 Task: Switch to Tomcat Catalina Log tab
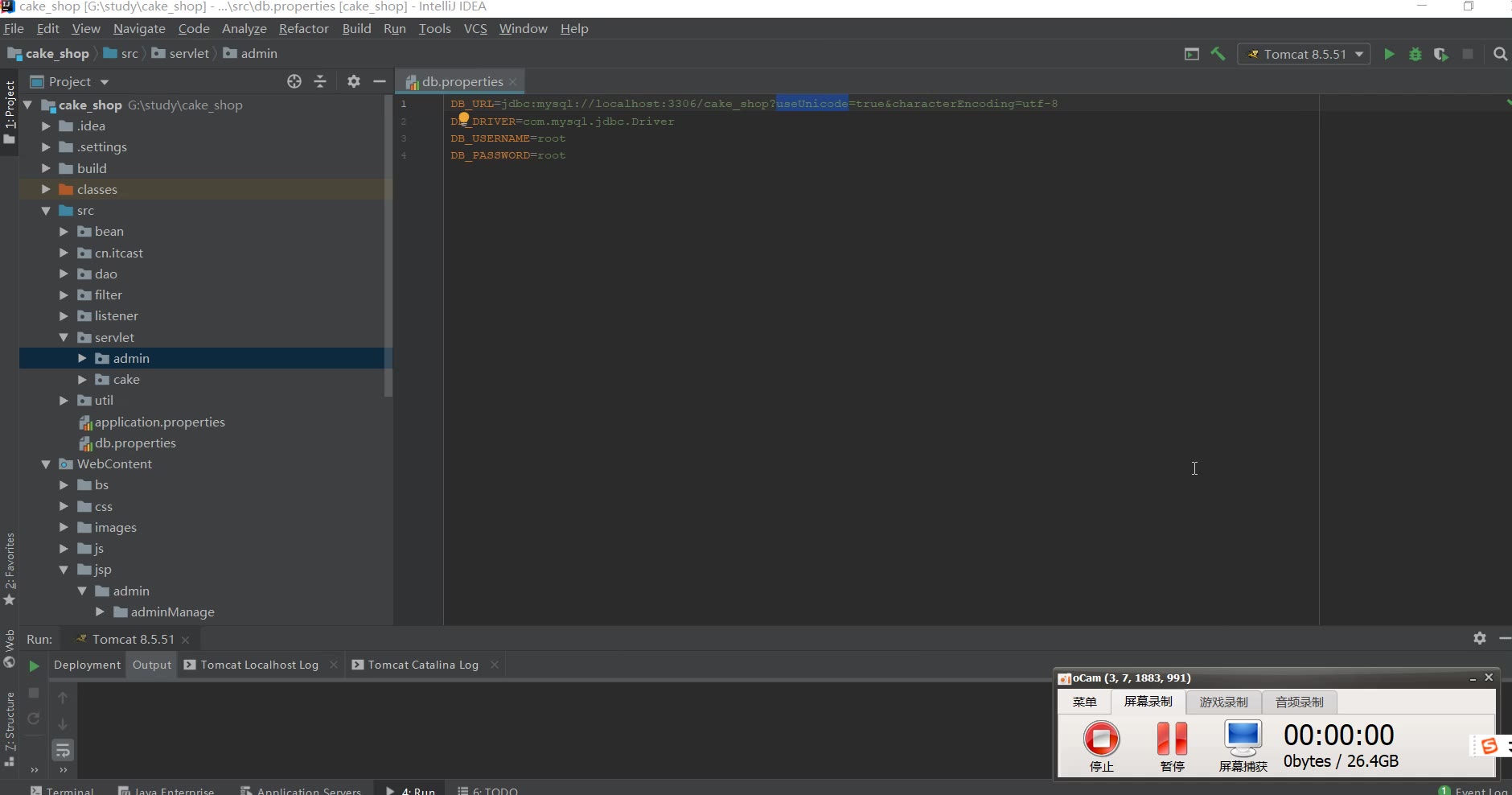pyautogui.click(x=422, y=665)
